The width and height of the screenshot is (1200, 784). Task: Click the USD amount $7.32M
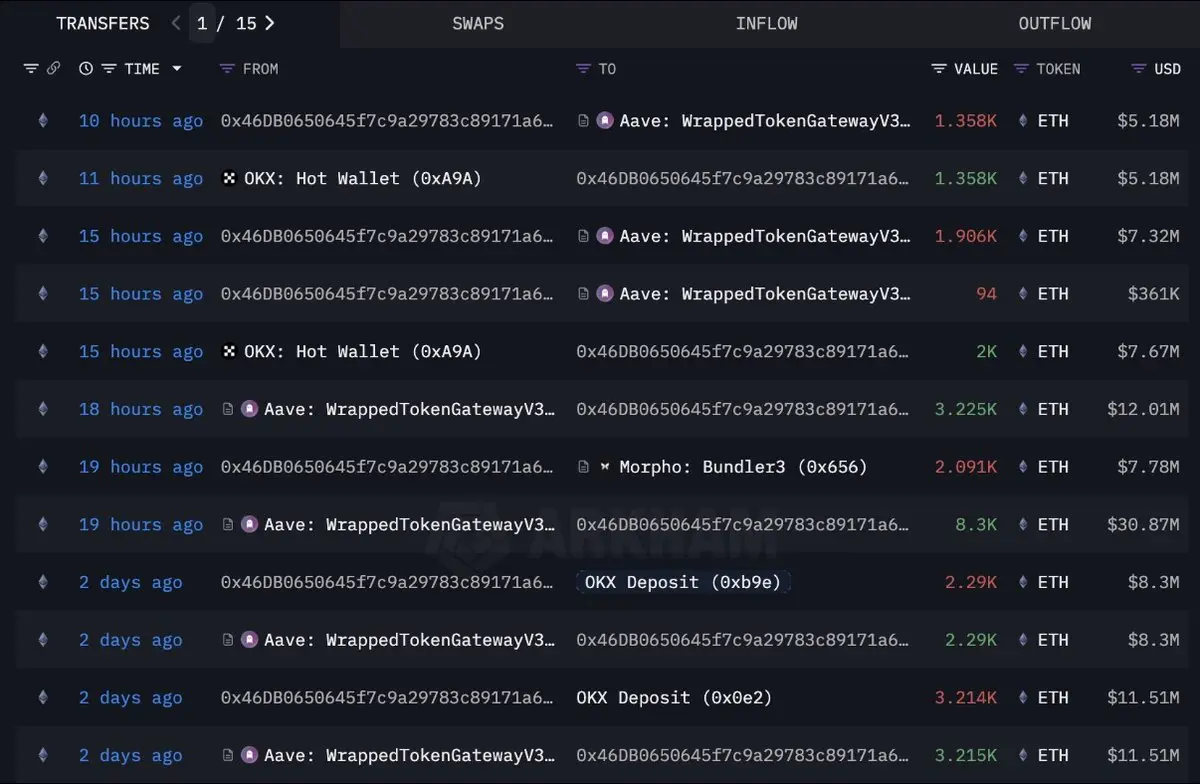tap(1149, 237)
